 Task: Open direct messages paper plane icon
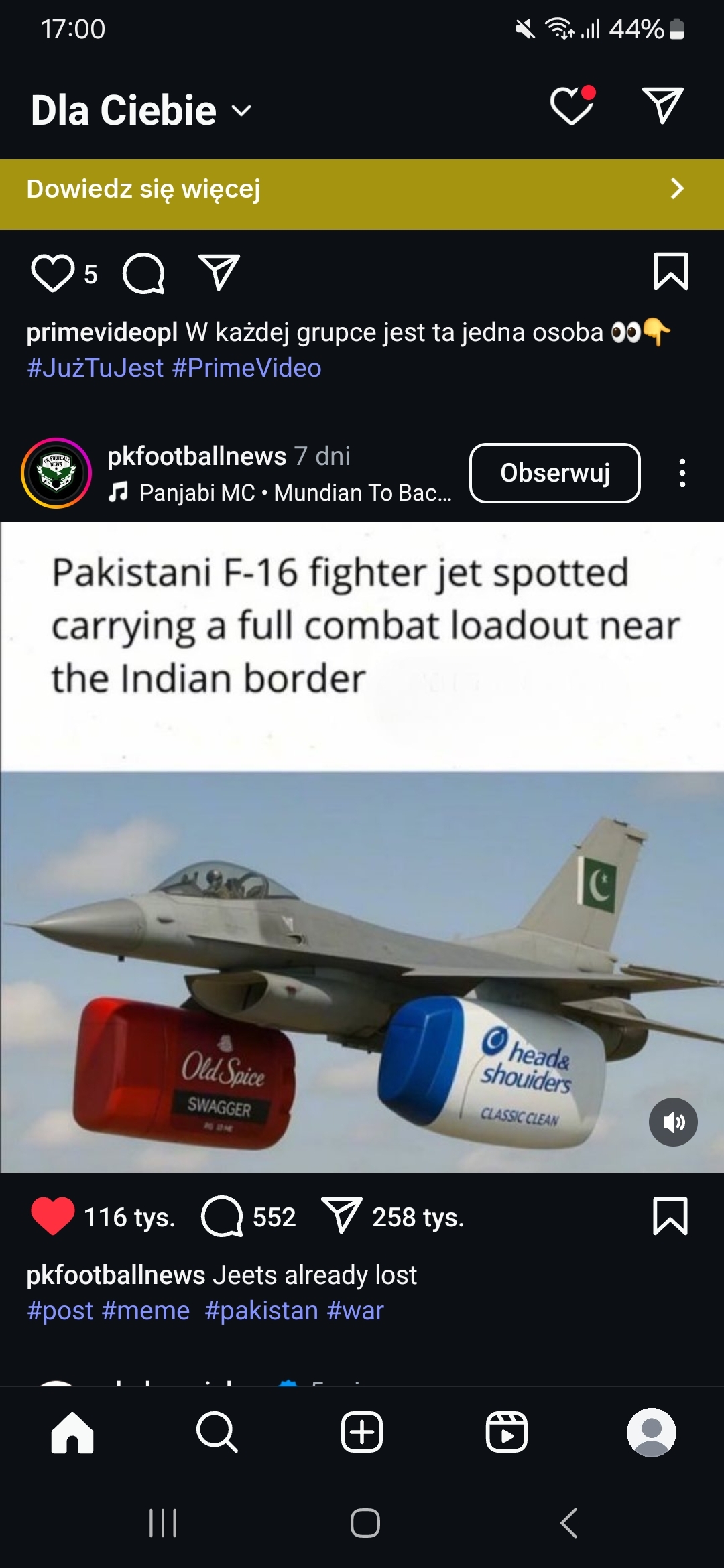pyautogui.click(x=662, y=105)
